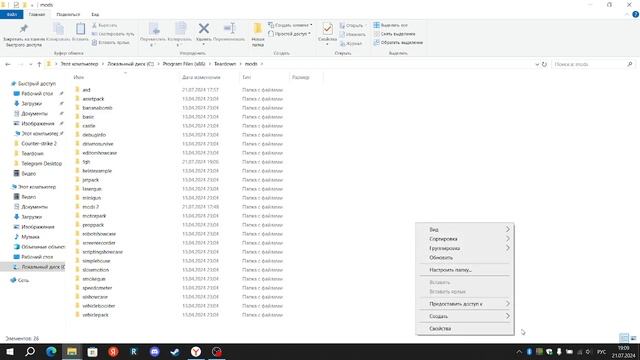Open address bar previous locations dropdown
640x360 pixels.
[537, 64]
